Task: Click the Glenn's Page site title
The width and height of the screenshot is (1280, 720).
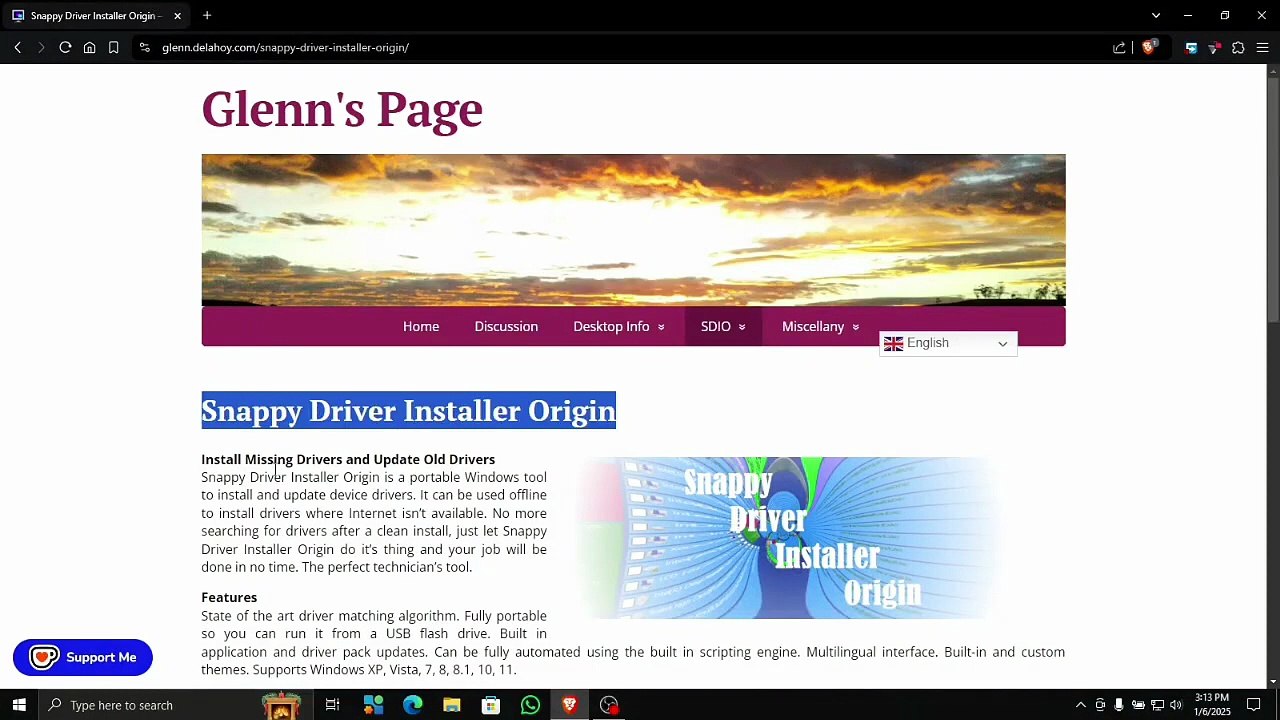Action: [342, 109]
